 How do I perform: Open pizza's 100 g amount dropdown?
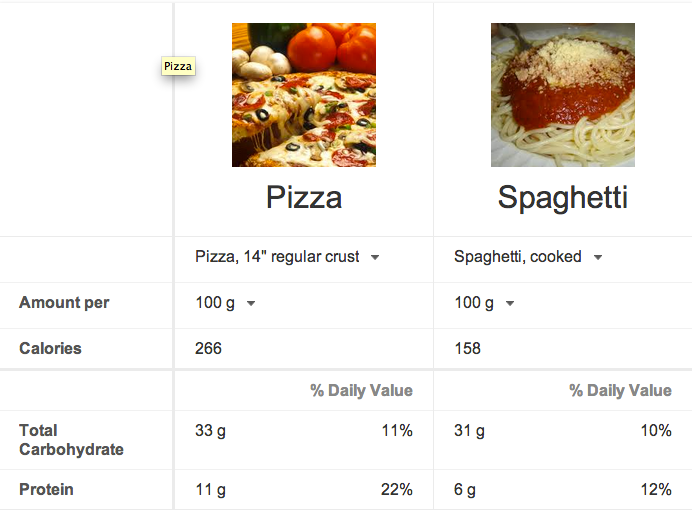click(x=226, y=303)
